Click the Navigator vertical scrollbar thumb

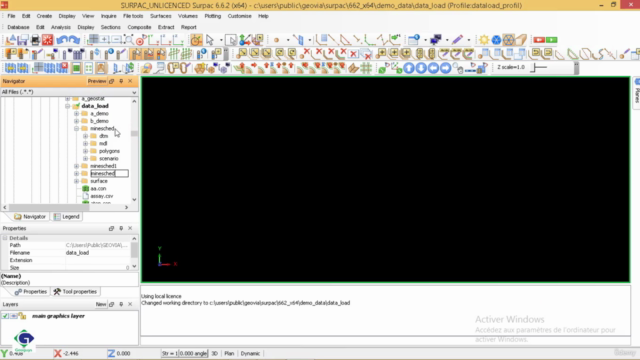pyautogui.click(x=134, y=133)
